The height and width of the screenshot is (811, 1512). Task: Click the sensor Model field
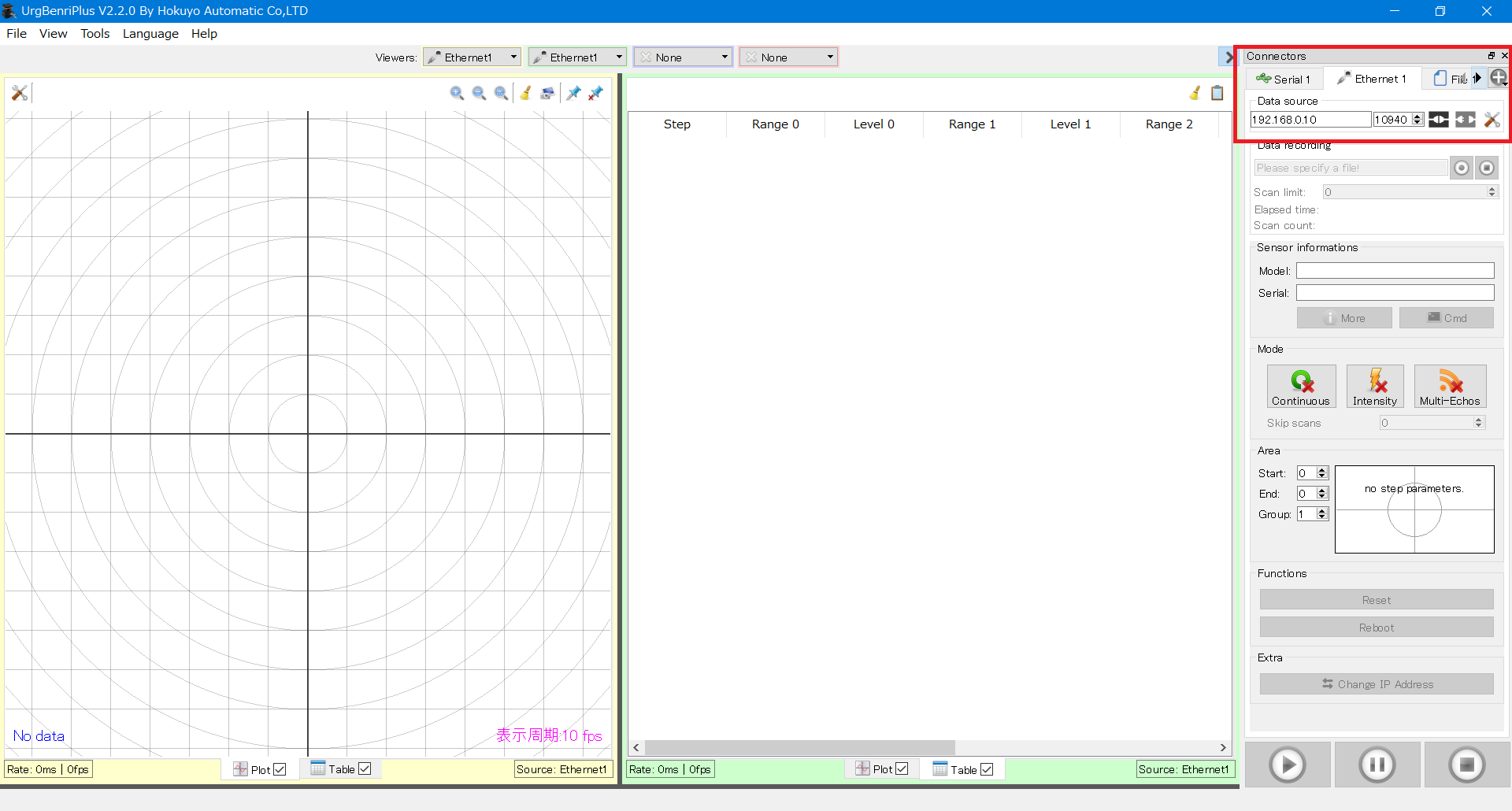[1395, 271]
